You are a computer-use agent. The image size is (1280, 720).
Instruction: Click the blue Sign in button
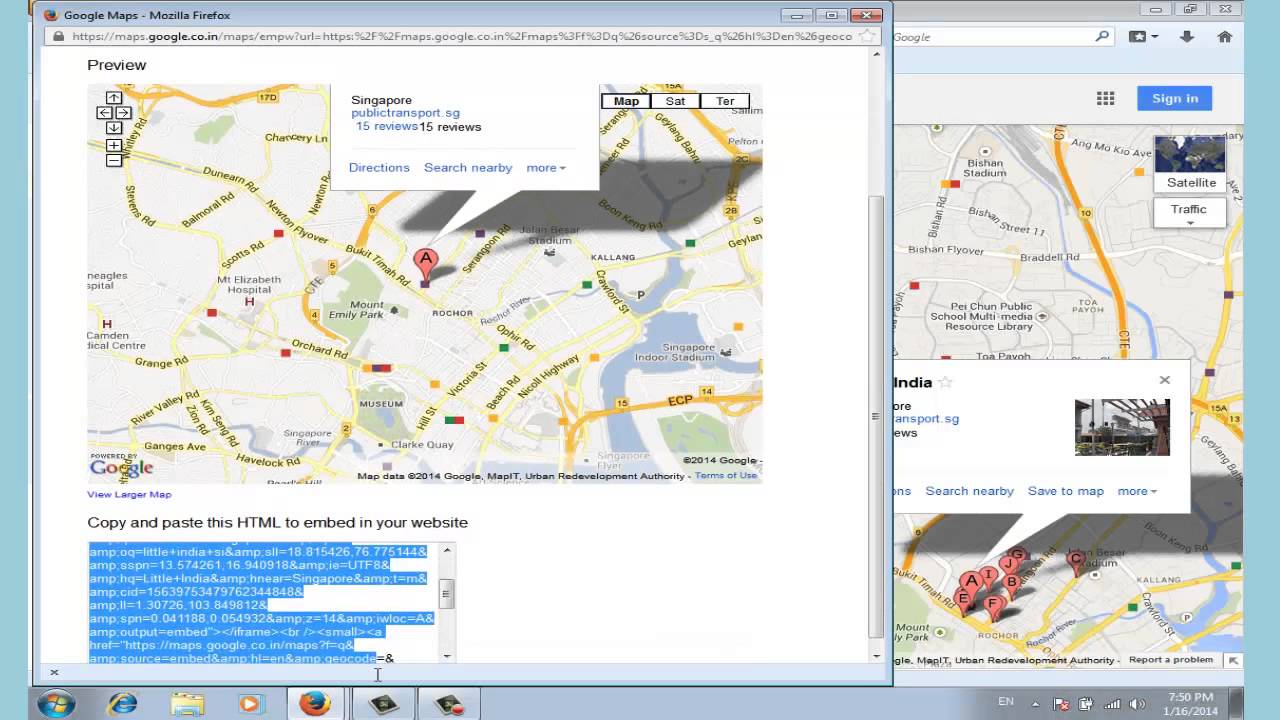coord(1175,98)
